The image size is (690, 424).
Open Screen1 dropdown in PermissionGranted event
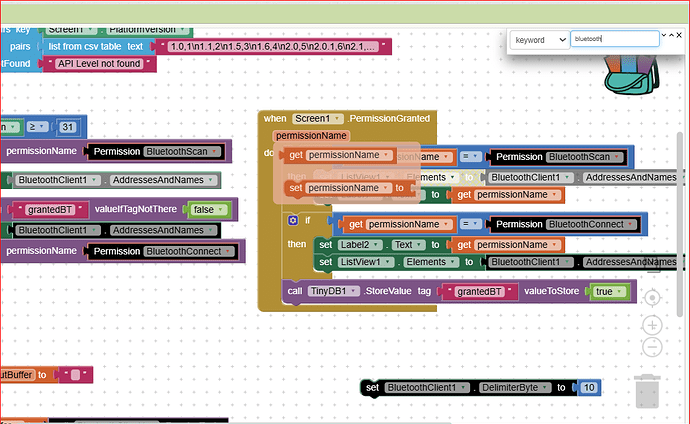(318, 119)
